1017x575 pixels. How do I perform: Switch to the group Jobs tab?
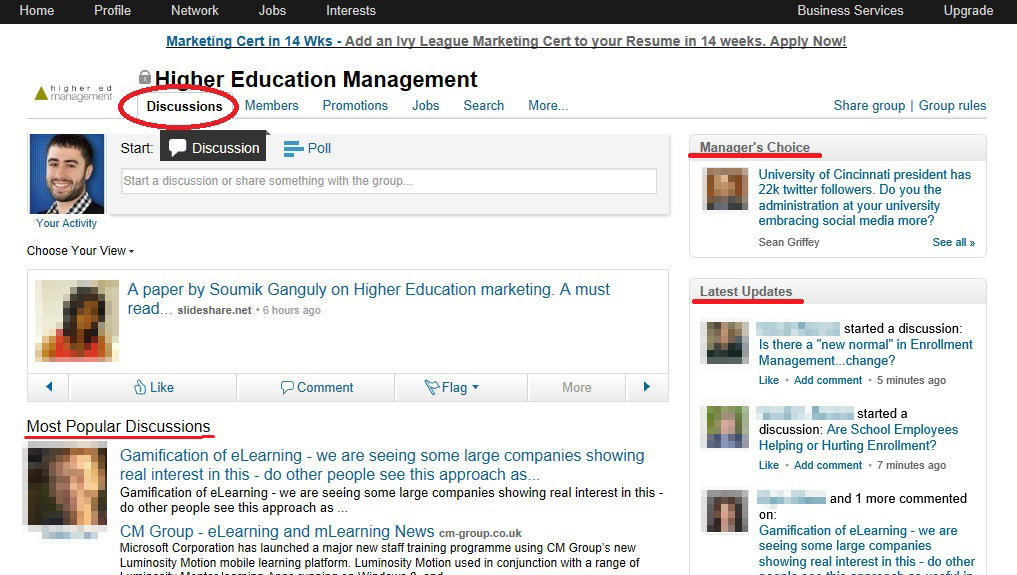(425, 106)
